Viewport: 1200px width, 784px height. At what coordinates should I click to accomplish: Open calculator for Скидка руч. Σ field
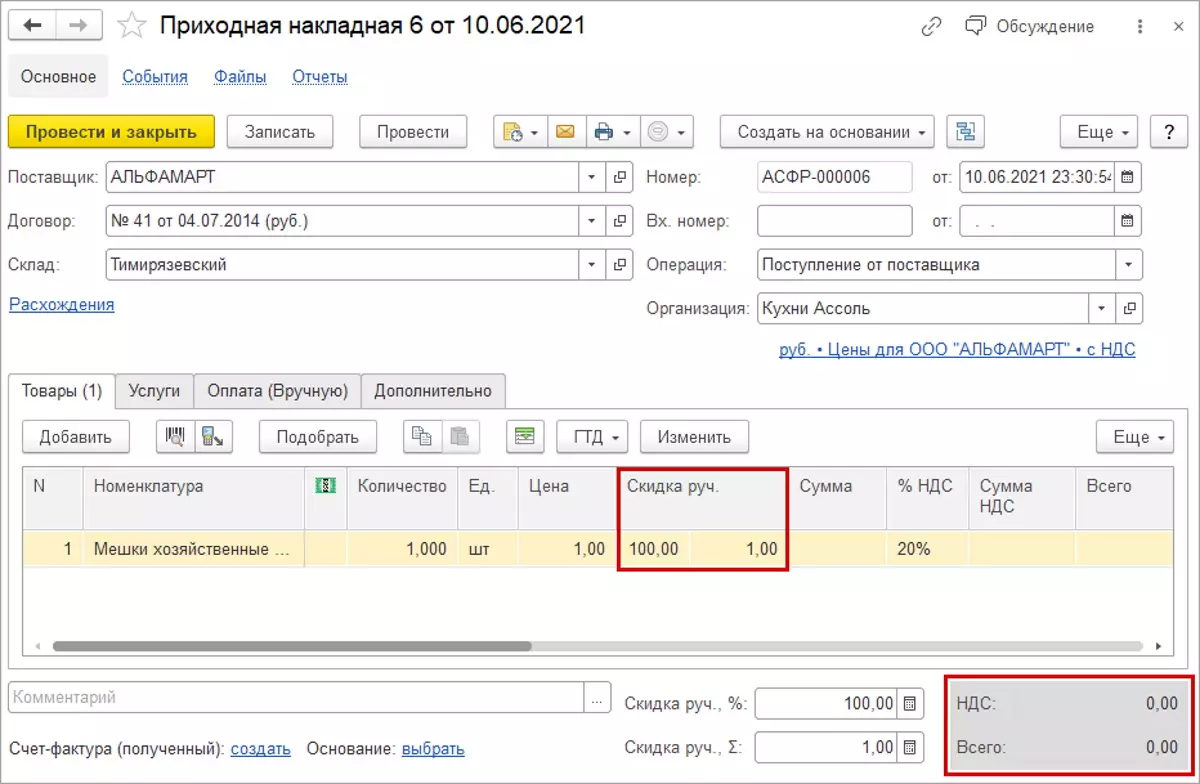(910, 747)
